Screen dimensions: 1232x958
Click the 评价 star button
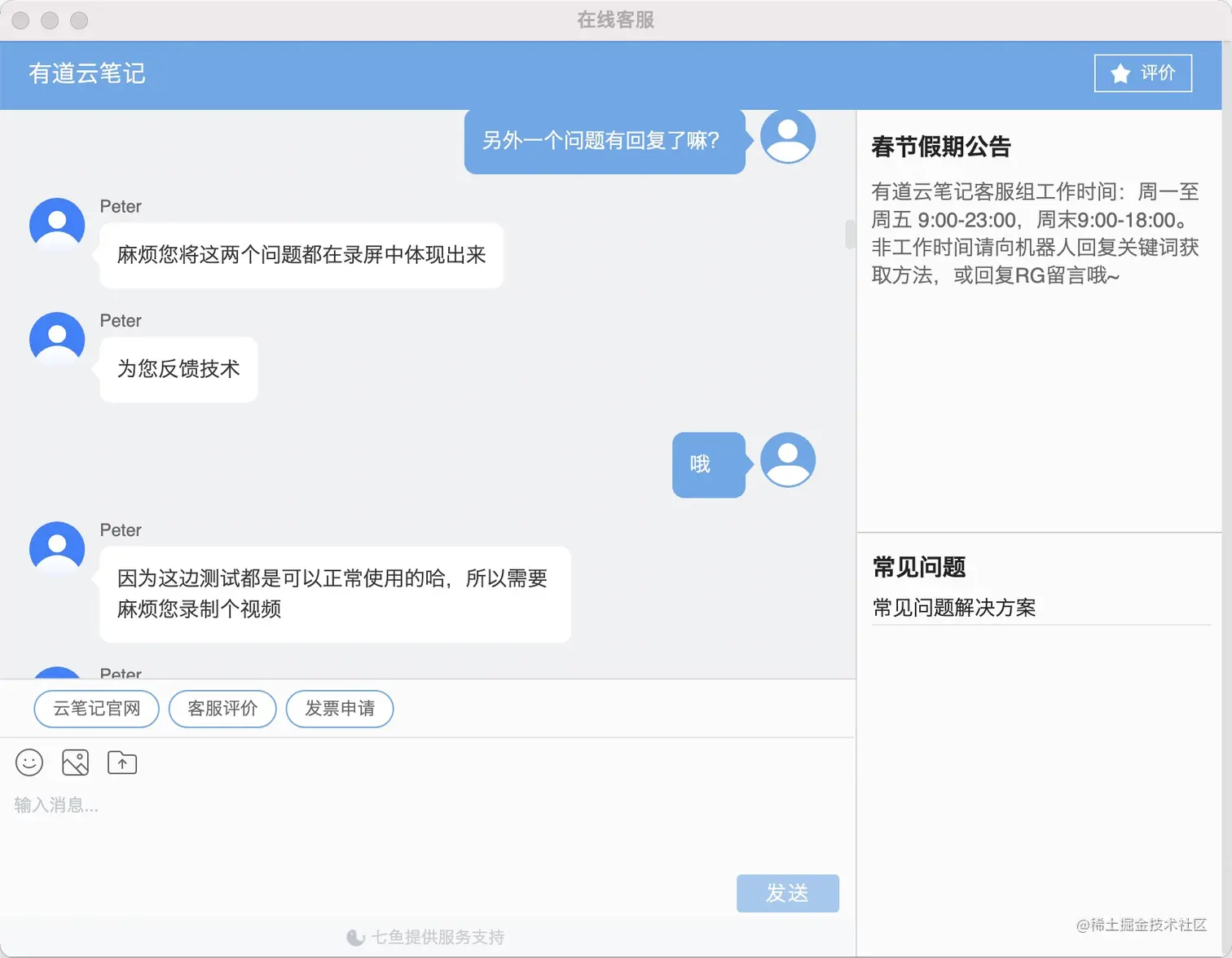click(x=1143, y=73)
